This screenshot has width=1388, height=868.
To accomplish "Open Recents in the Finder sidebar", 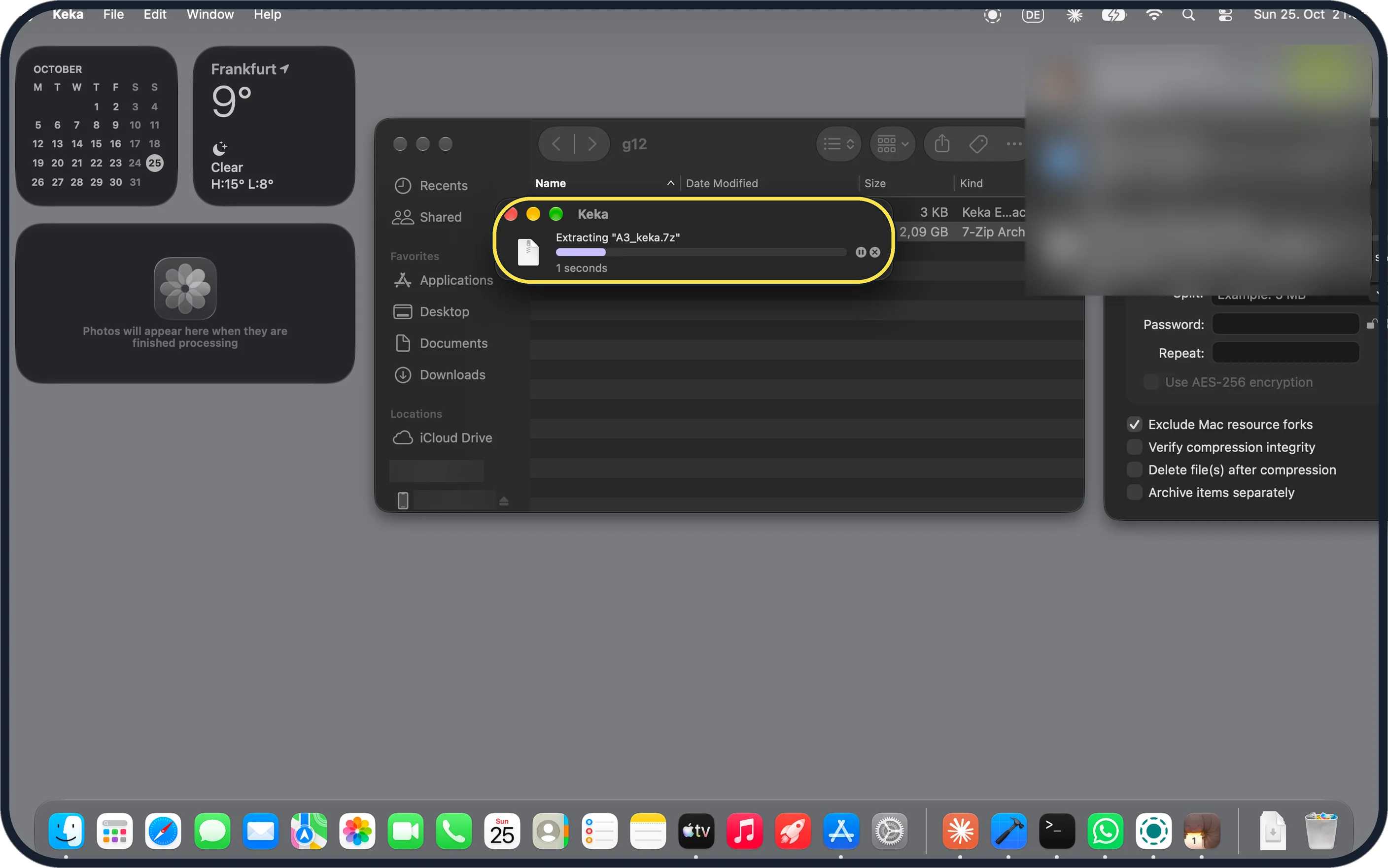I will [x=431, y=185].
